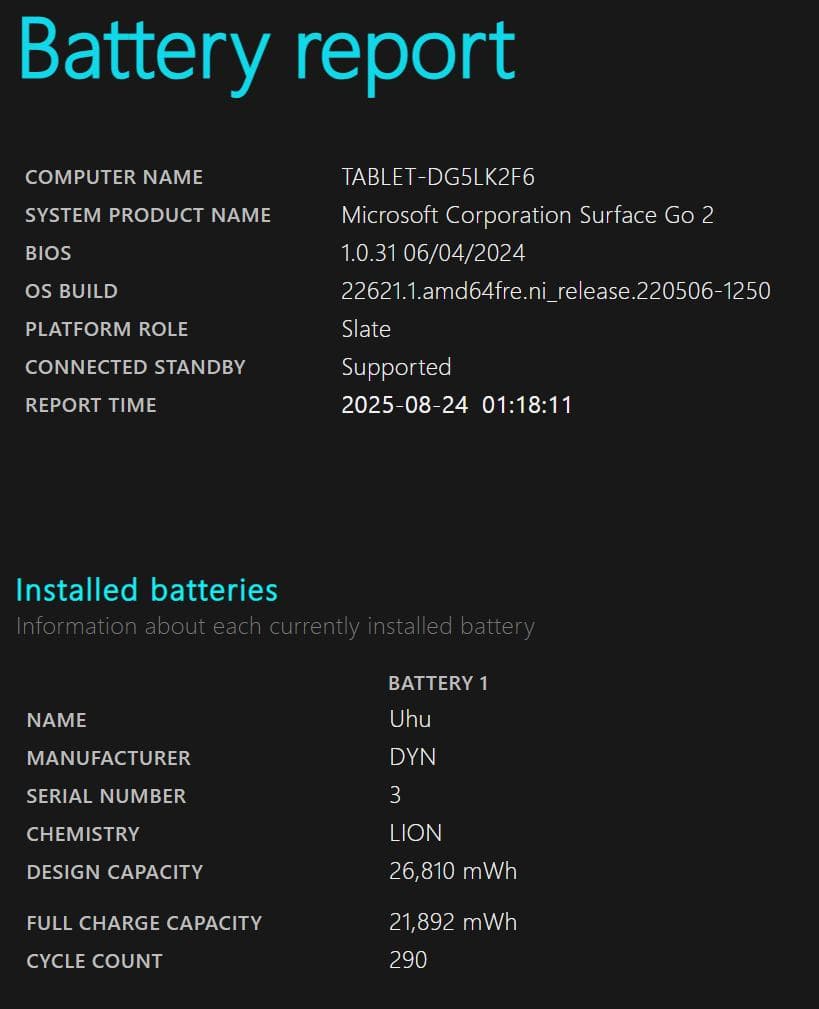The image size is (819, 1009).
Task: Select the Microsoft Corporation Surface Go 2 text
Action: (527, 215)
